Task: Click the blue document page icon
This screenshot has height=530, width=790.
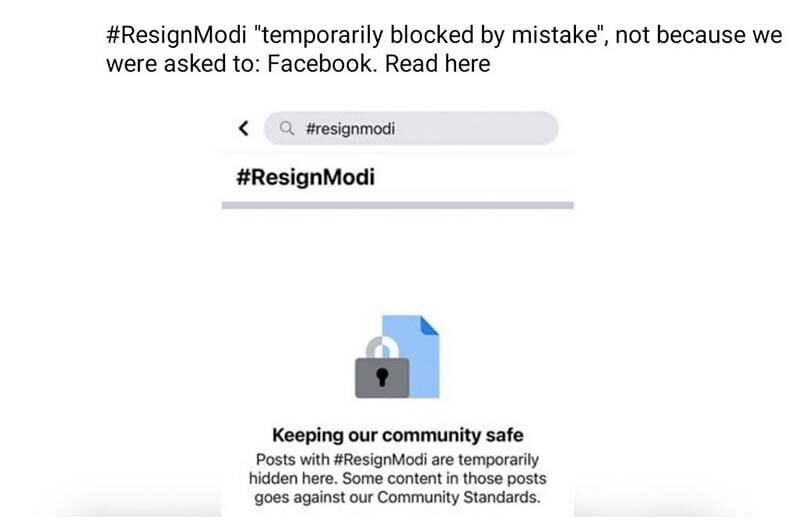Action: click(x=411, y=356)
